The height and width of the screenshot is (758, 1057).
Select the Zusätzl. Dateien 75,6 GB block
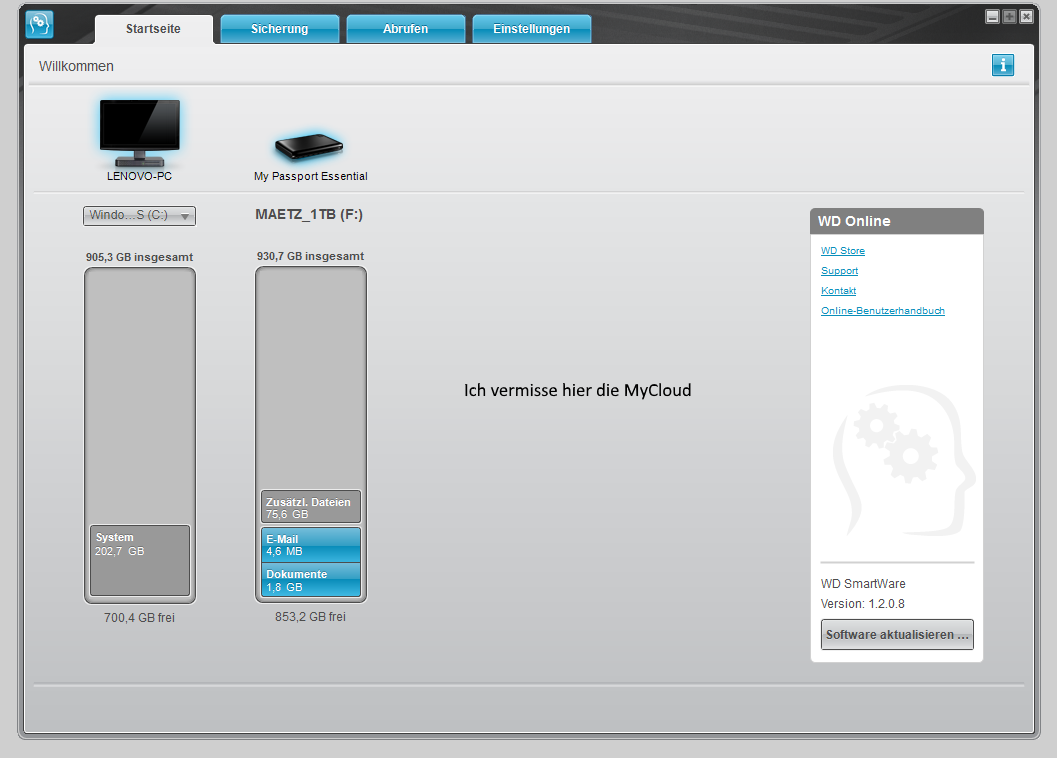click(x=311, y=507)
